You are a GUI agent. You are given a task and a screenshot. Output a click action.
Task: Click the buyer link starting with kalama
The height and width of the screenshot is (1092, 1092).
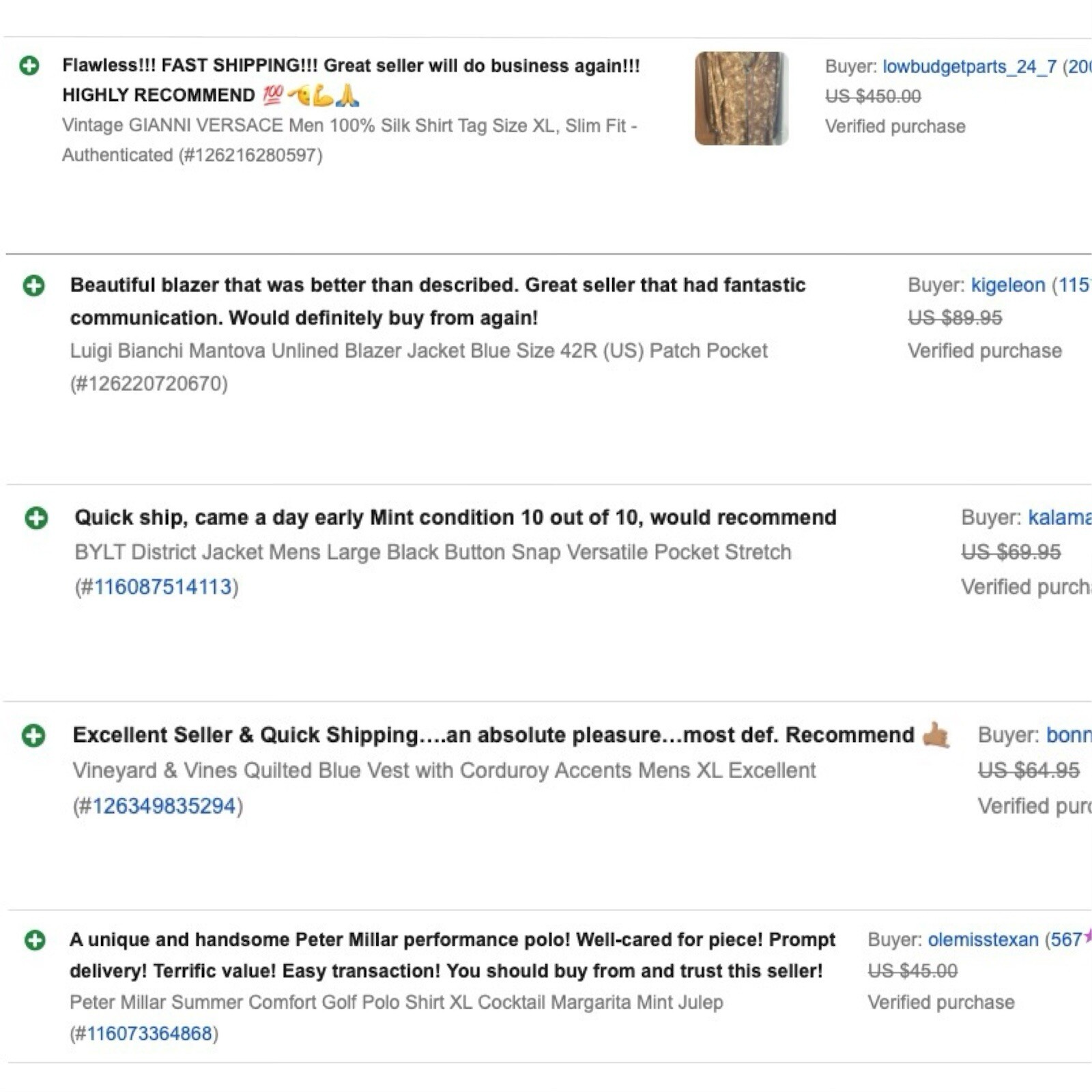pos(1059,517)
